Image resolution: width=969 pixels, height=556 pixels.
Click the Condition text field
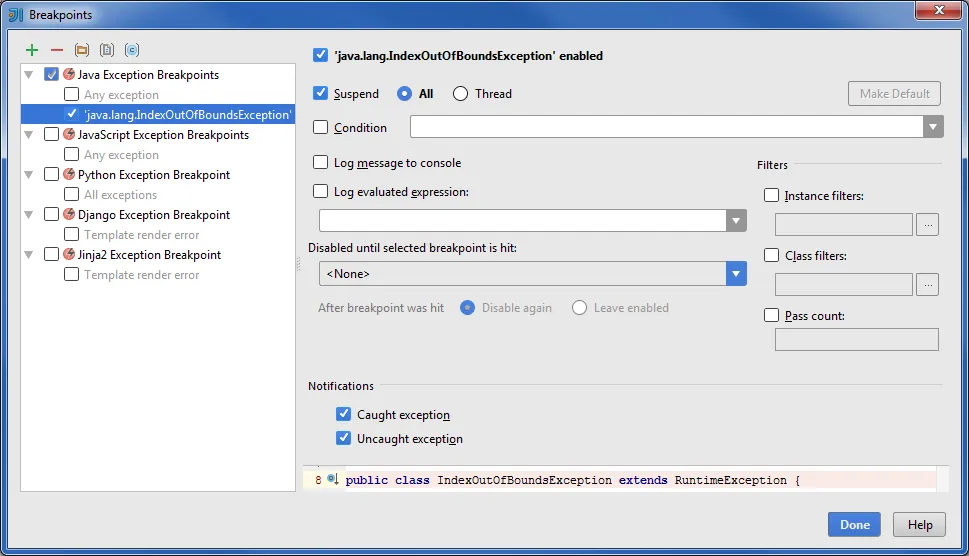pos(667,127)
